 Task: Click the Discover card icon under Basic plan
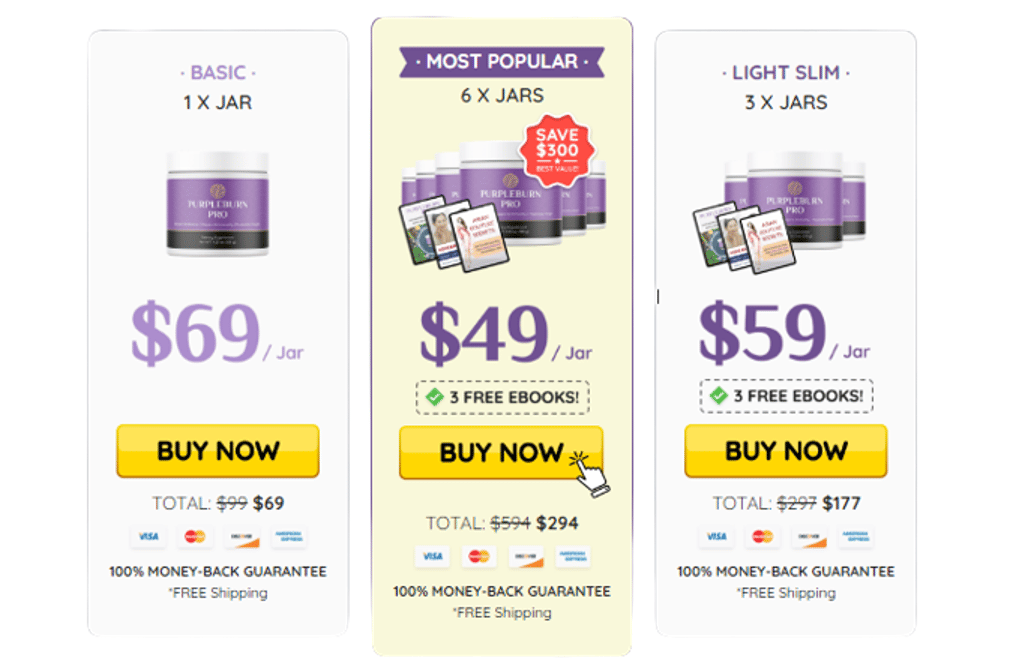pyautogui.click(x=242, y=537)
